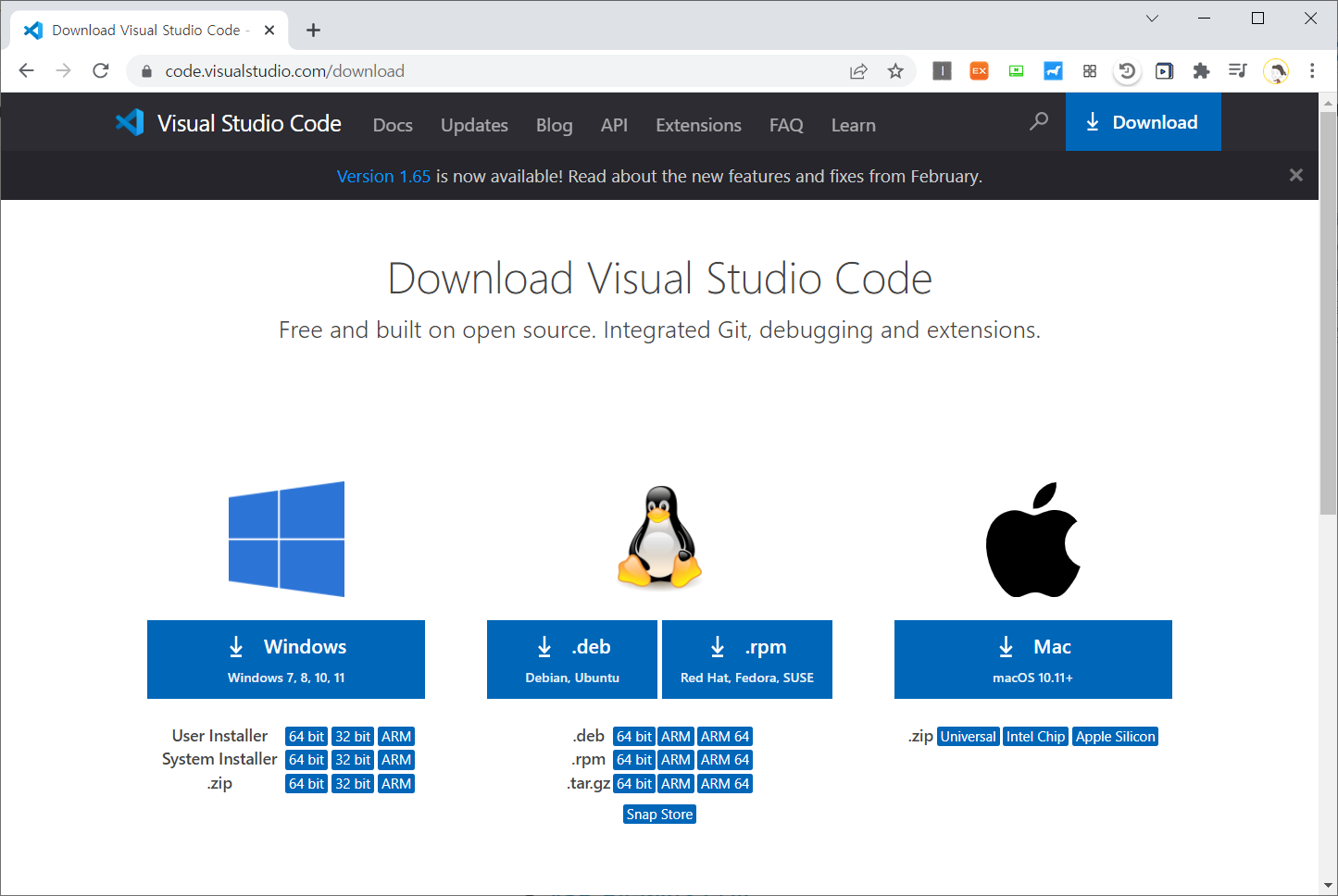This screenshot has height=896, width=1338.
Task: Navigate to Extensions in navbar
Action: tap(698, 125)
